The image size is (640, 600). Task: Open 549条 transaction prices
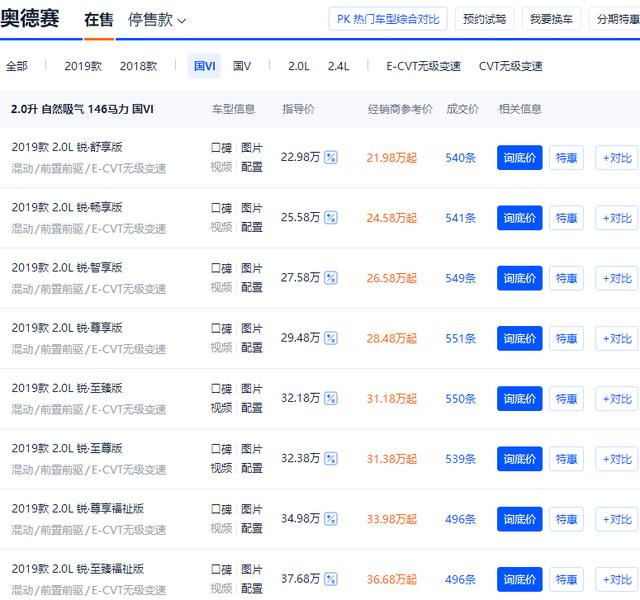coord(460,278)
